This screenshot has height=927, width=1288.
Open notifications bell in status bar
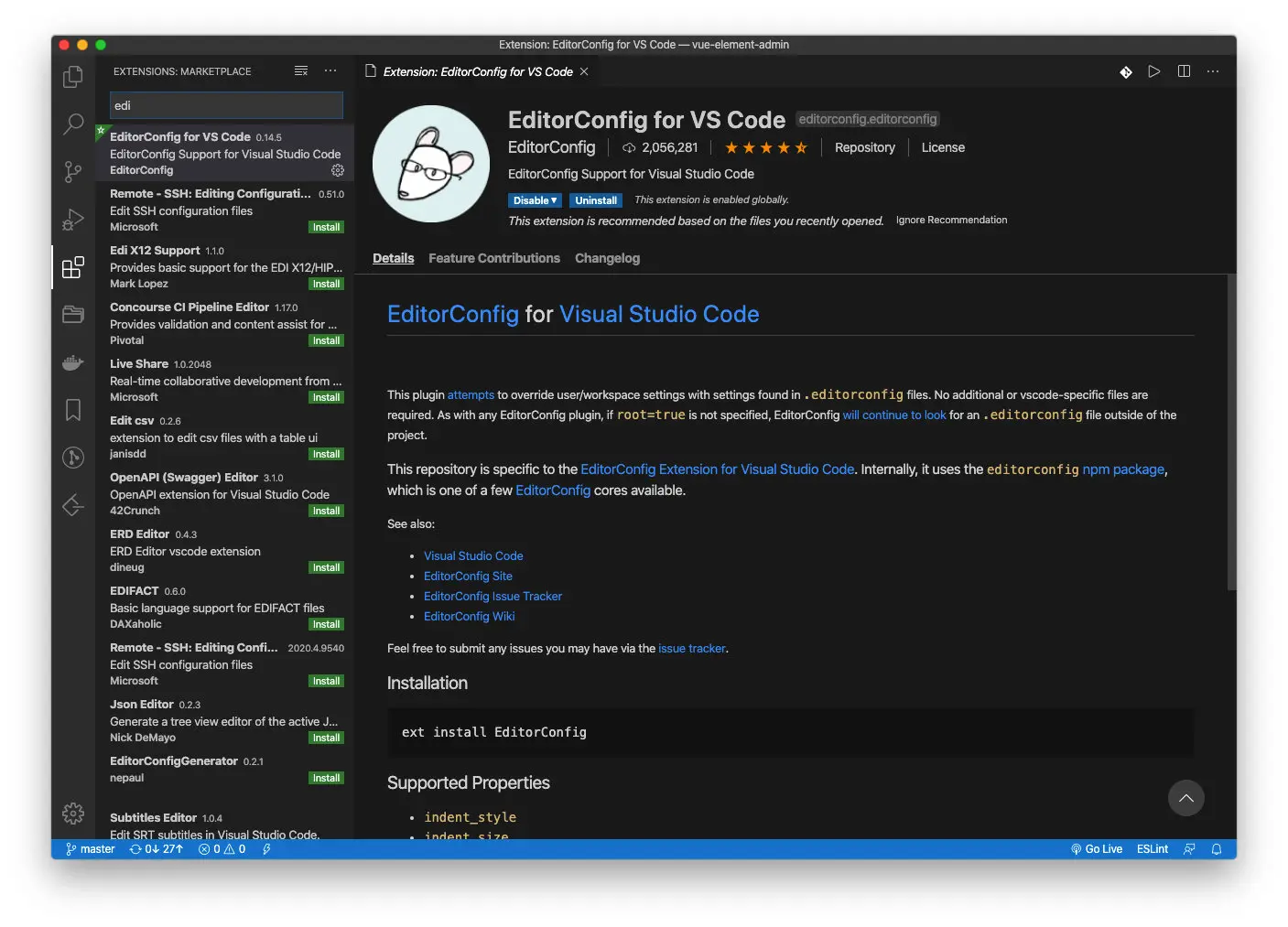pos(1217,849)
